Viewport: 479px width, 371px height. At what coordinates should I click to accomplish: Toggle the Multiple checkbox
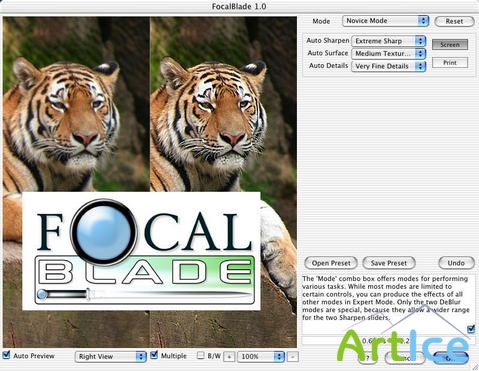click(154, 355)
